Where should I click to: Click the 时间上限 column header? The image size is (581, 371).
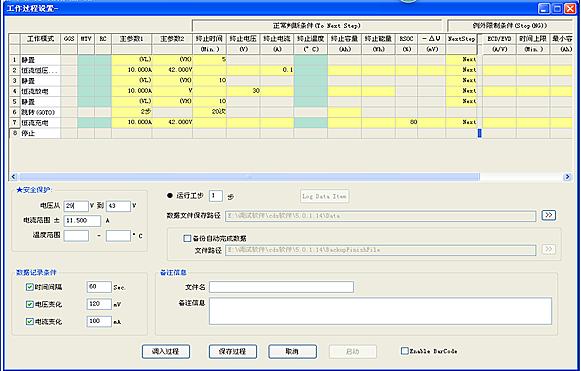[x=533, y=39]
